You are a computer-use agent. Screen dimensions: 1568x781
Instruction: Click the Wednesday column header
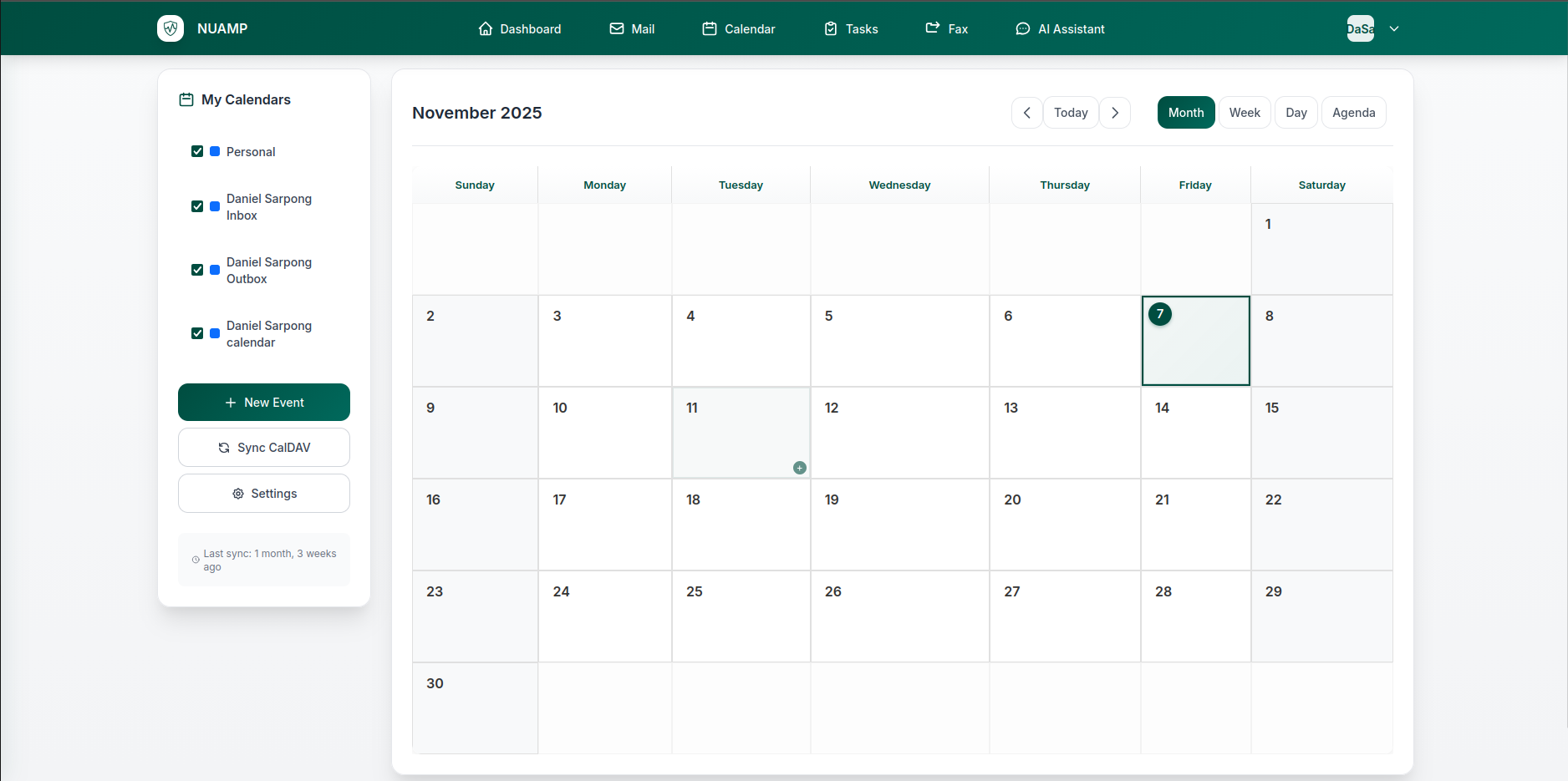[900, 185]
